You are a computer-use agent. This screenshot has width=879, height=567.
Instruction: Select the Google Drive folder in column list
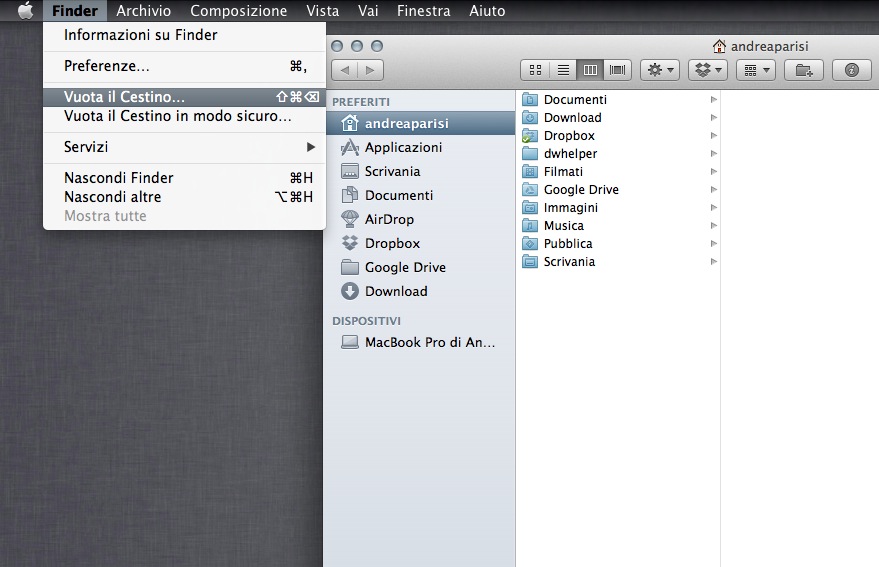click(x=619, y=190)
